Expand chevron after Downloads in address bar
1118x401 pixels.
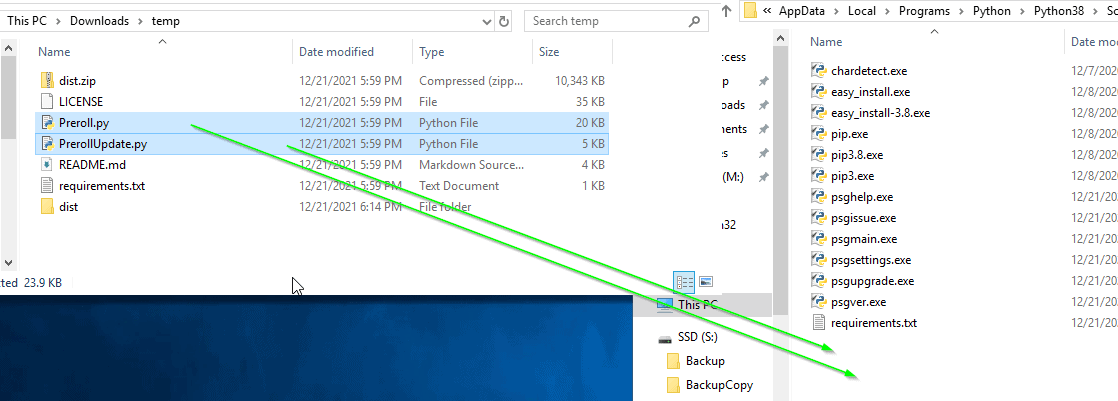[x=140, y=21]
